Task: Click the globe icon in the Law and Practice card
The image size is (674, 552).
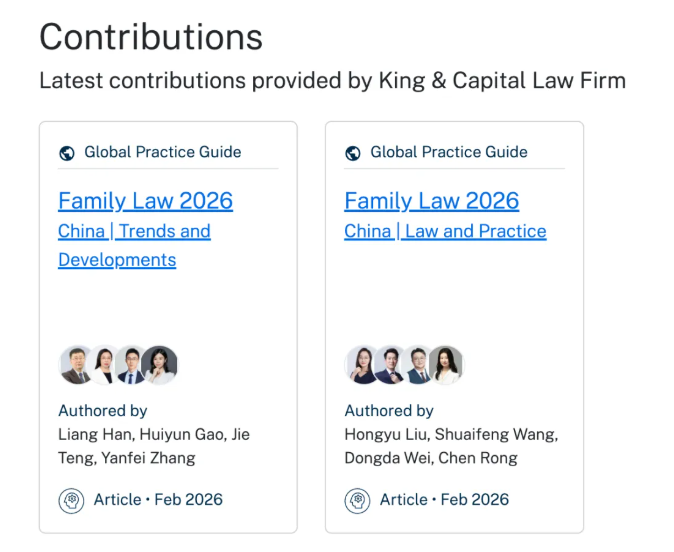Action: 353,153
